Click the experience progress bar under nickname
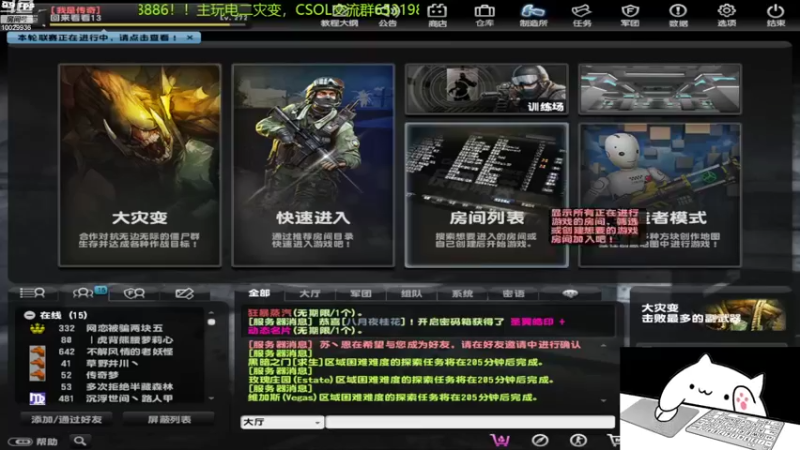The height and width of the screenshot is (450, 800). 148,24
